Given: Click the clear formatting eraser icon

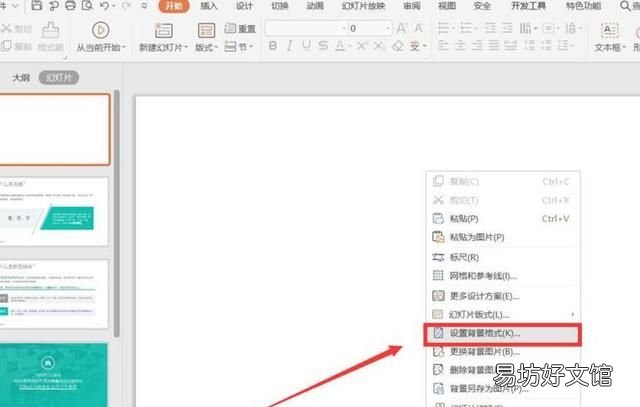Looking at the screenshot, I should tap(398, 46).
